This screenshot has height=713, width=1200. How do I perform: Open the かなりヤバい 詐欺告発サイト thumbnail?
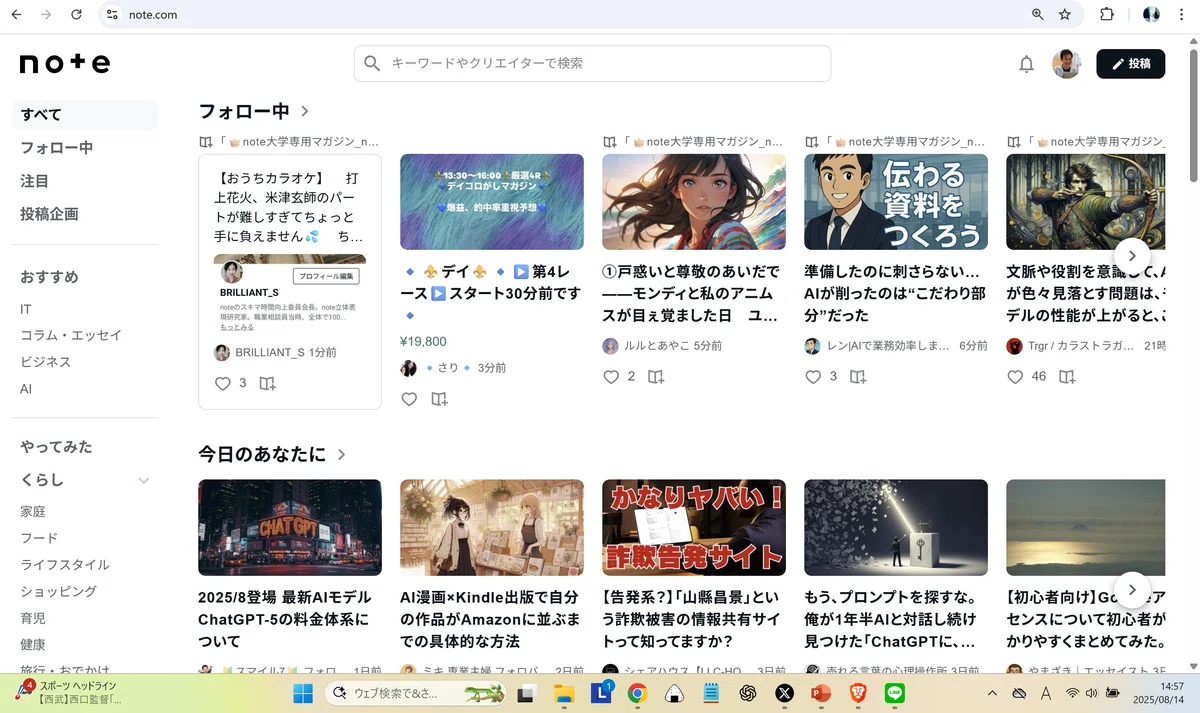694,528
